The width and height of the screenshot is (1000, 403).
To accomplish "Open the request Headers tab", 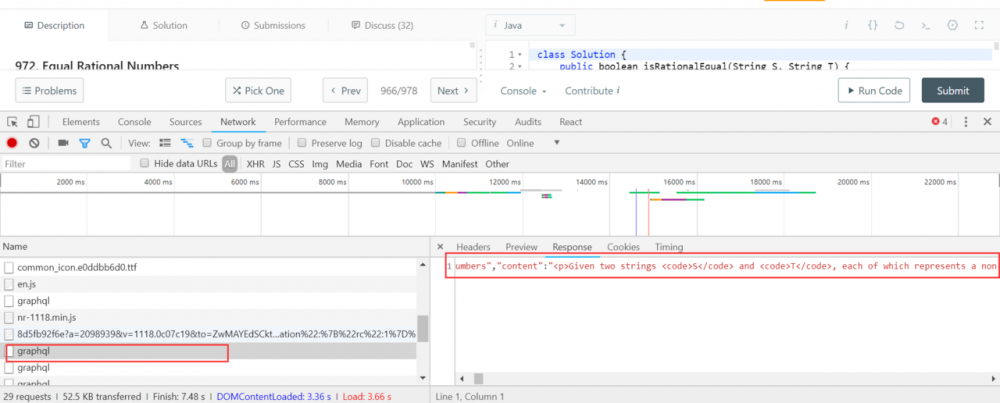I will [473, 247].
